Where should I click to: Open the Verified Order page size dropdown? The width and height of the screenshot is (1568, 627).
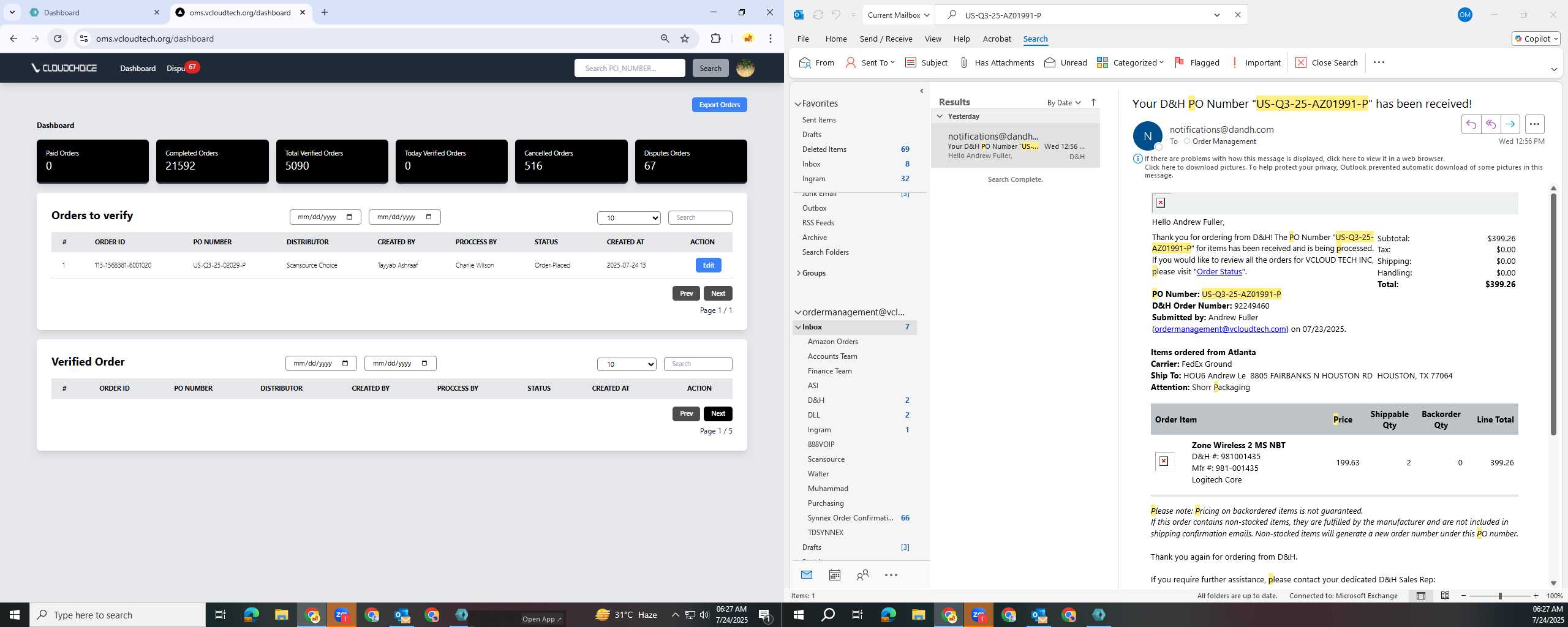(x=627, y=364)
